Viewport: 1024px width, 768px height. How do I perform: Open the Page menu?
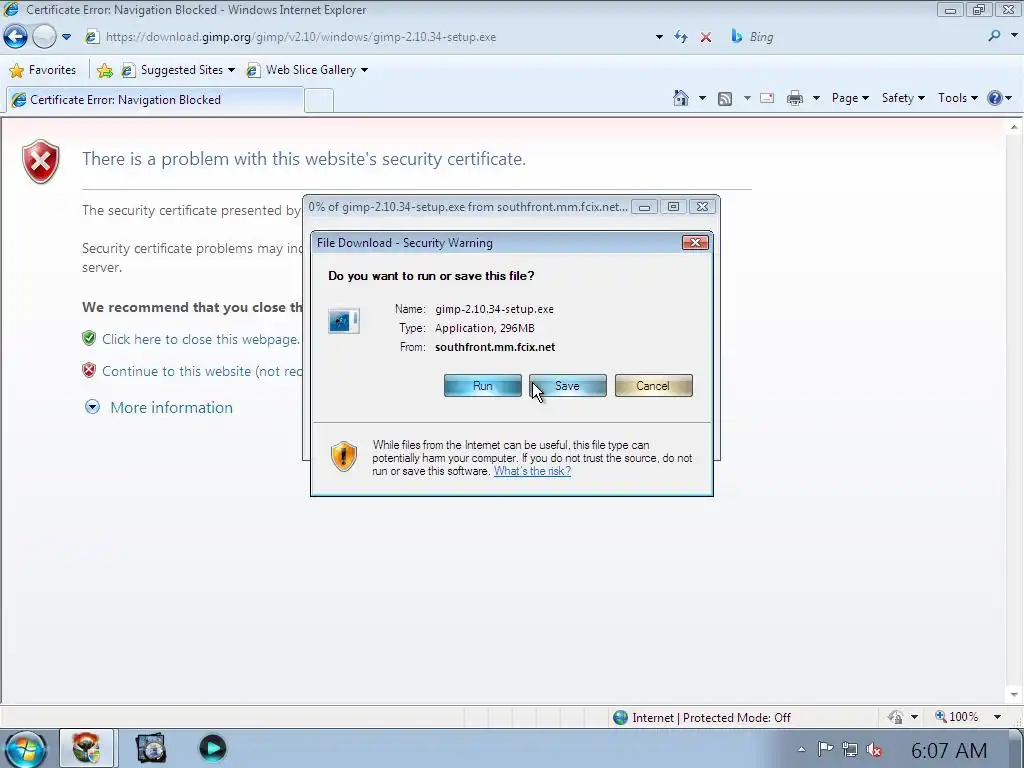[x=850, y=98]
